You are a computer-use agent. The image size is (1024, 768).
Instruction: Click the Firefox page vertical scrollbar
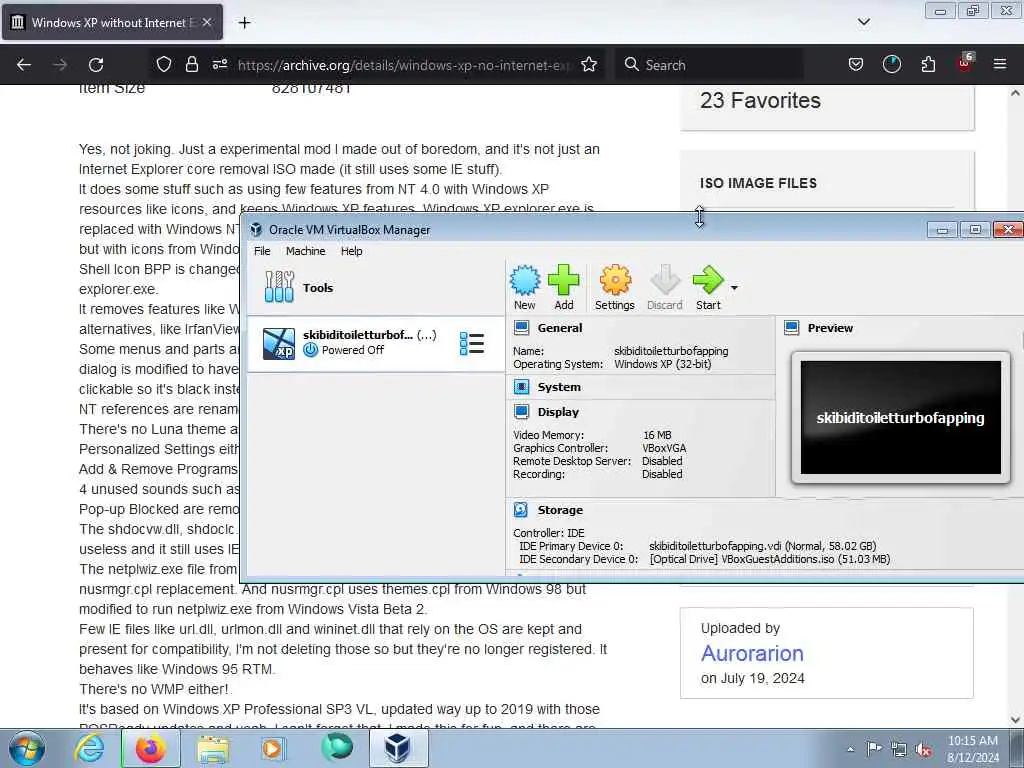pyautogui.click(x=1015, y=406)
